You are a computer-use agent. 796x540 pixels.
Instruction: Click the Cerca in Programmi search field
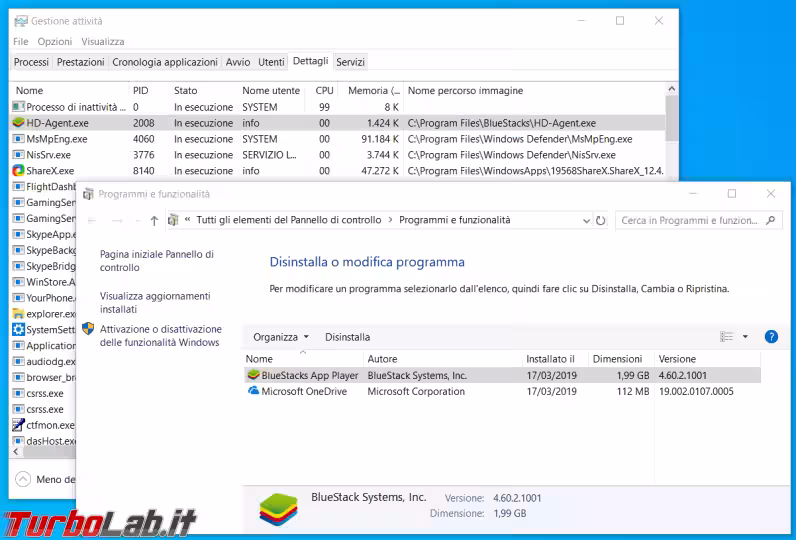(x=699, y=220)
